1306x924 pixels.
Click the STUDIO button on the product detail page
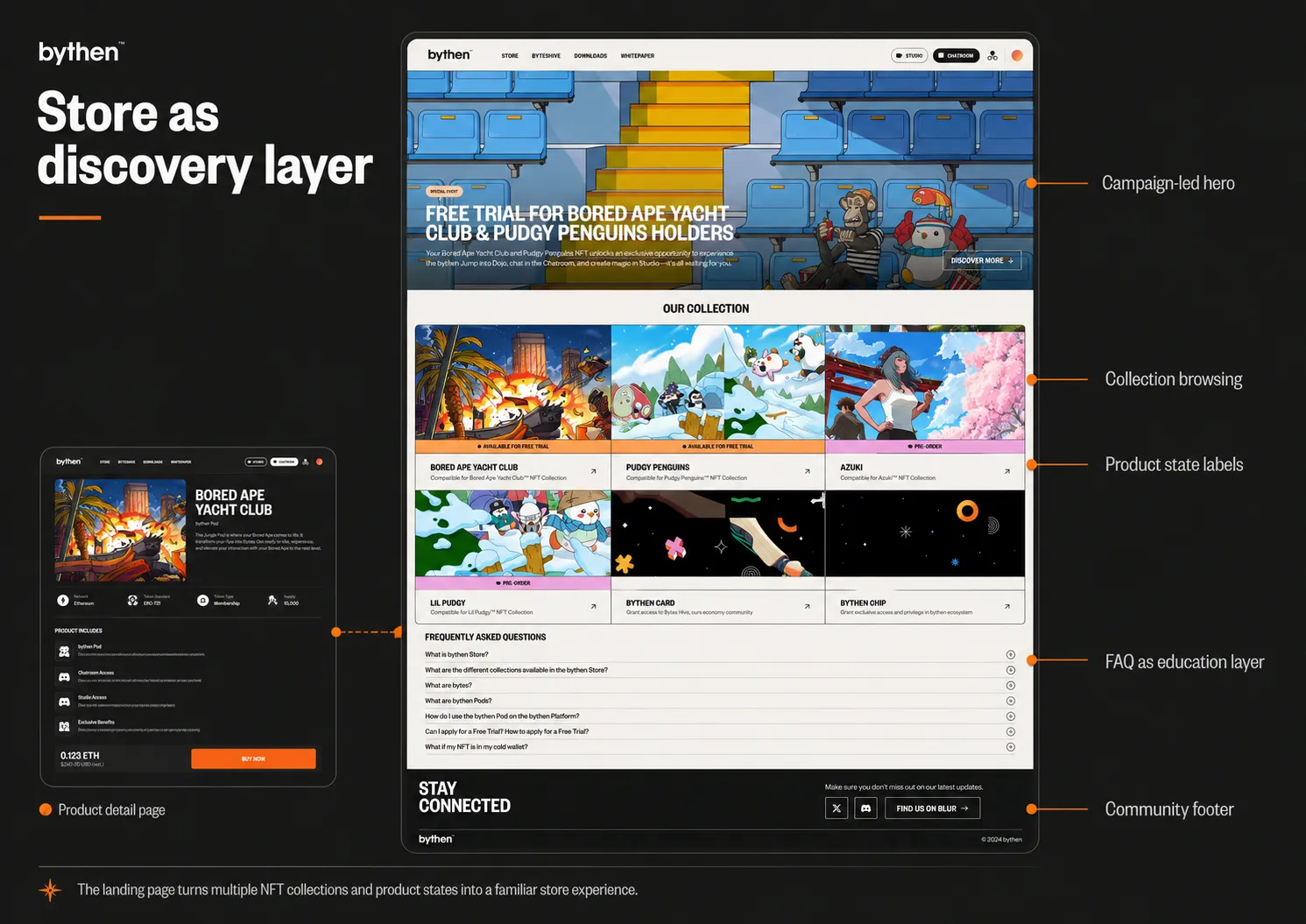tap(256, 462)
